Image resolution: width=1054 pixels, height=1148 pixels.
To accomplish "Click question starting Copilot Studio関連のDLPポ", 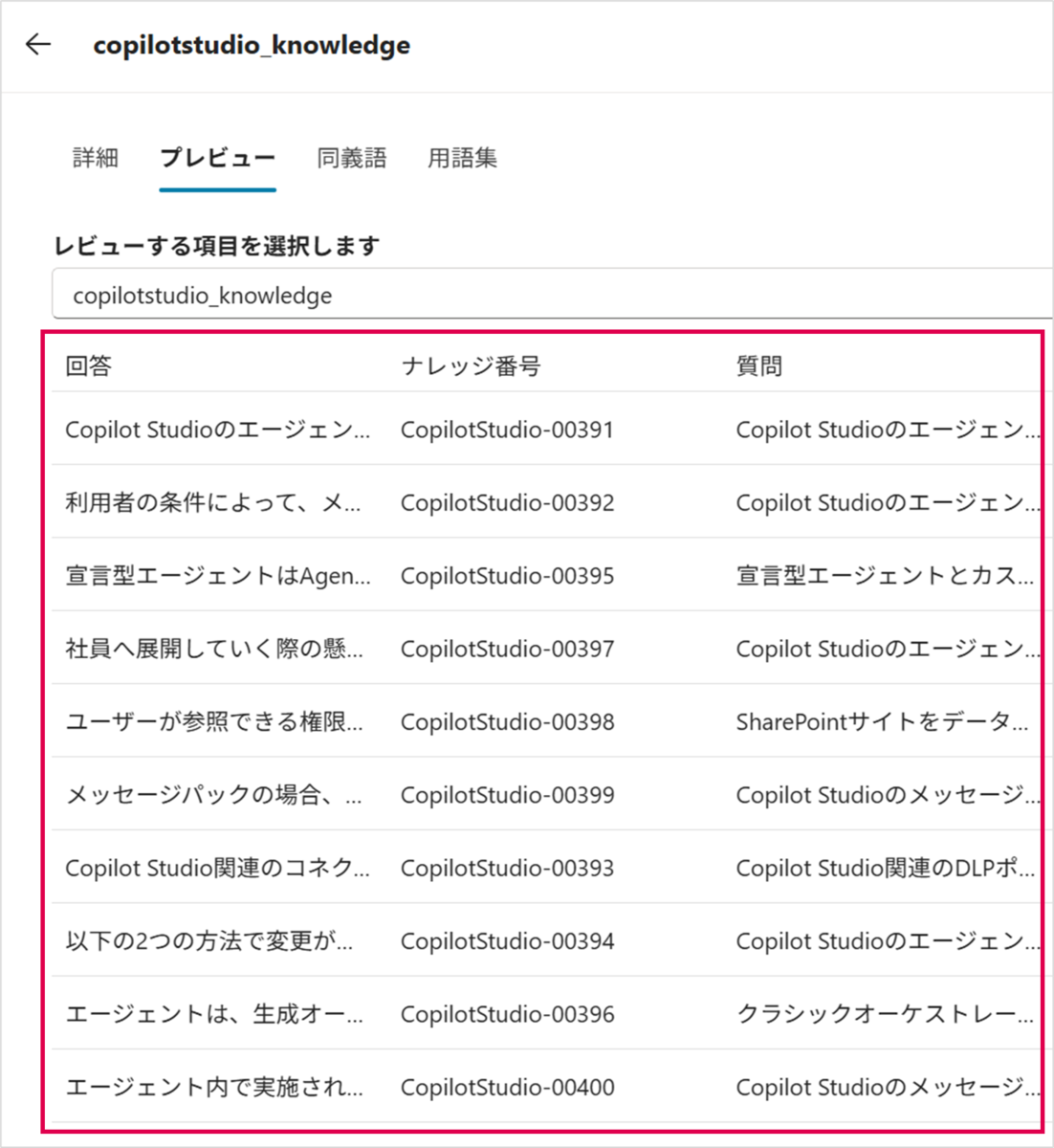I will pyautogui.click(x=886, y=868).
